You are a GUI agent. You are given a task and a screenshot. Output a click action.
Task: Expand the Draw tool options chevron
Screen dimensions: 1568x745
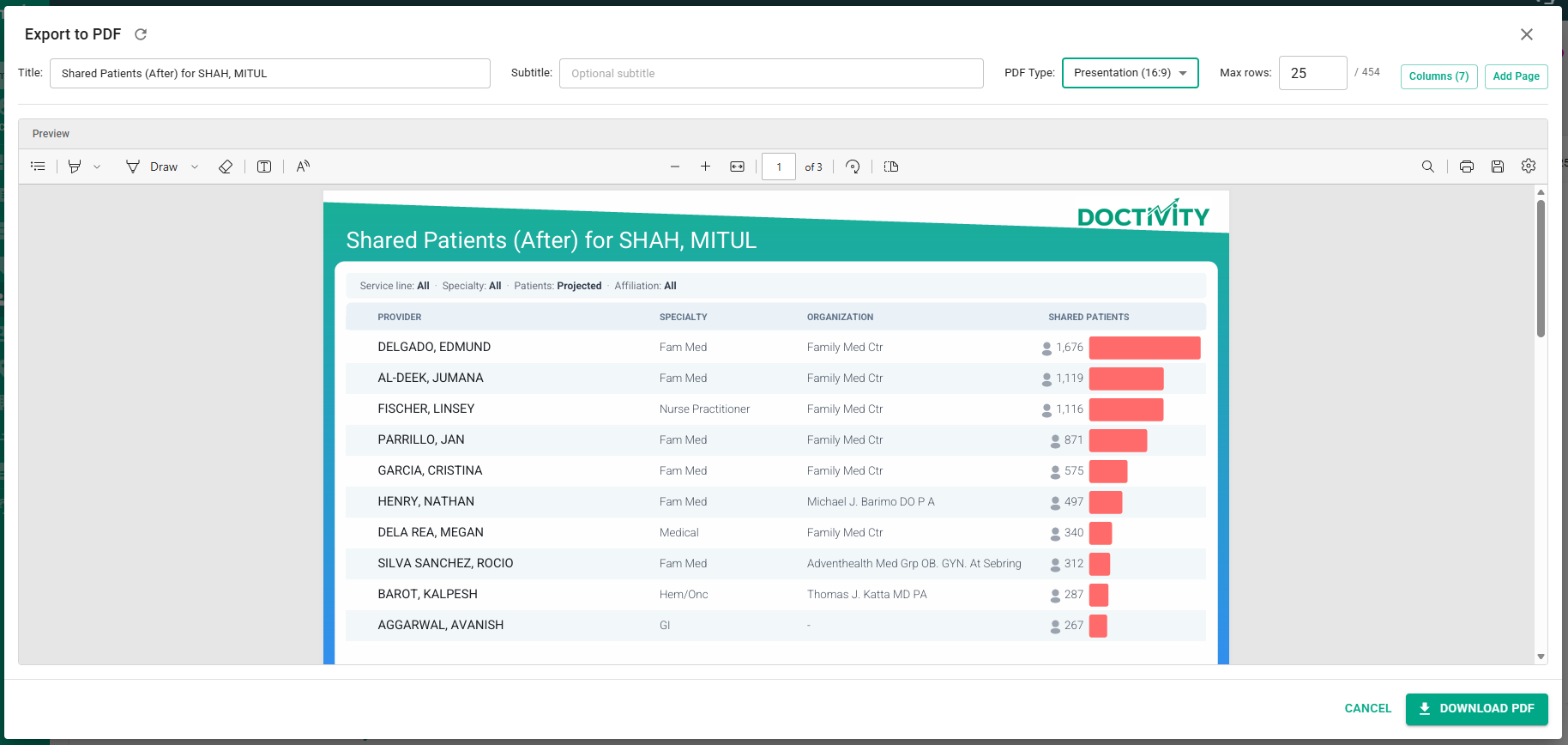click(x=195, y=167)
